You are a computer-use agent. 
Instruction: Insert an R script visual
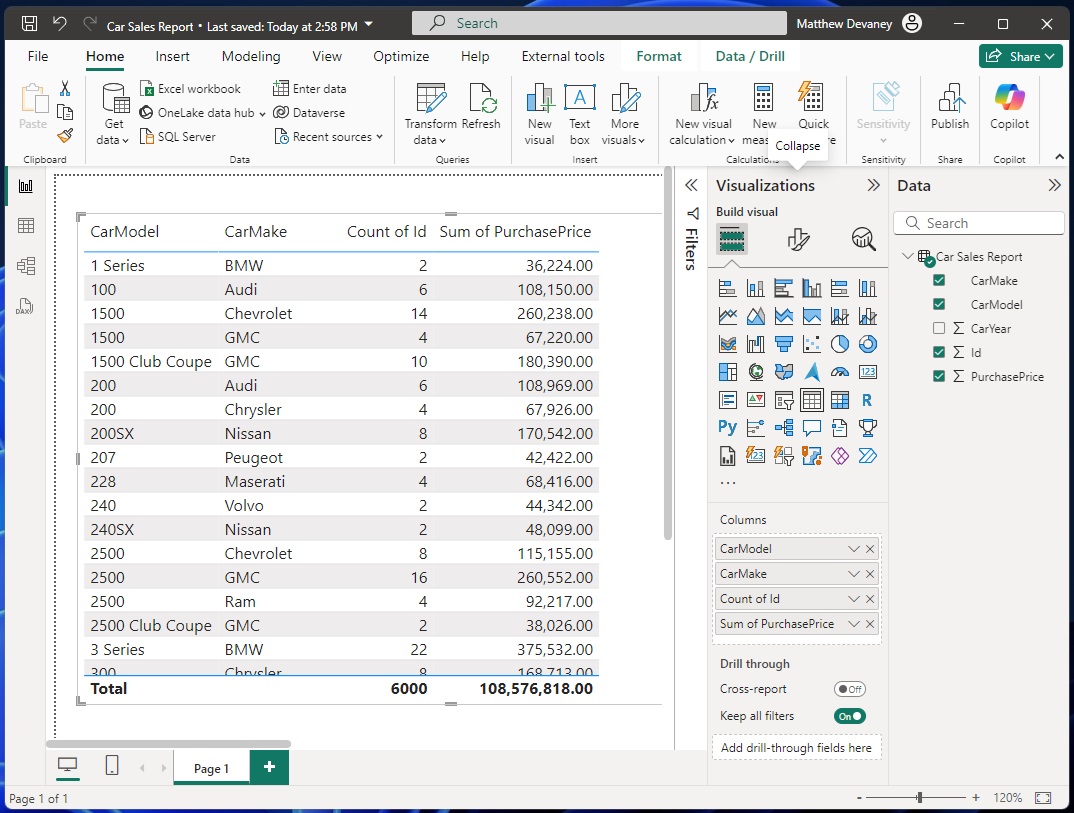[868, 399]
